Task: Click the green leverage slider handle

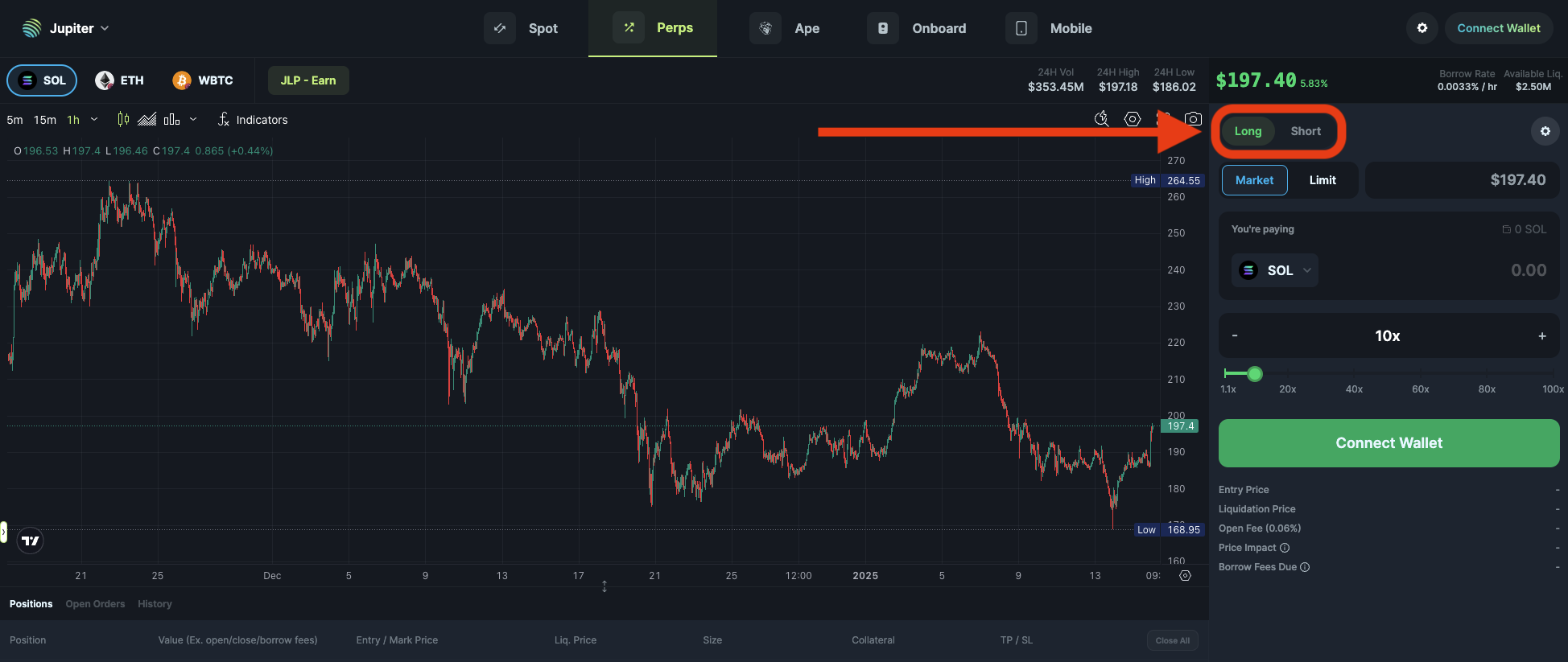Action: 1254,373
